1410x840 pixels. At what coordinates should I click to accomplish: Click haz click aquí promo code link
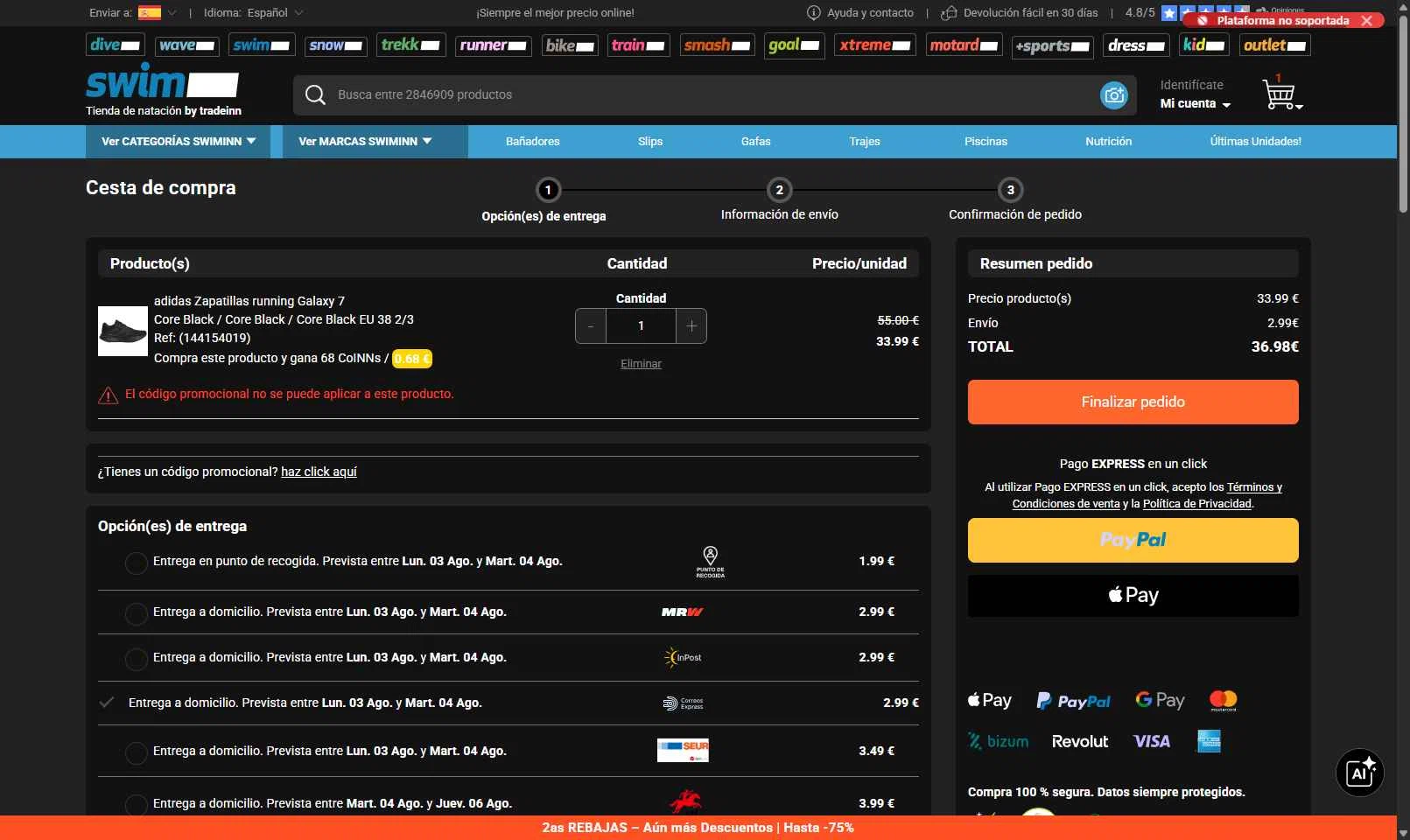tap(319, 472)
